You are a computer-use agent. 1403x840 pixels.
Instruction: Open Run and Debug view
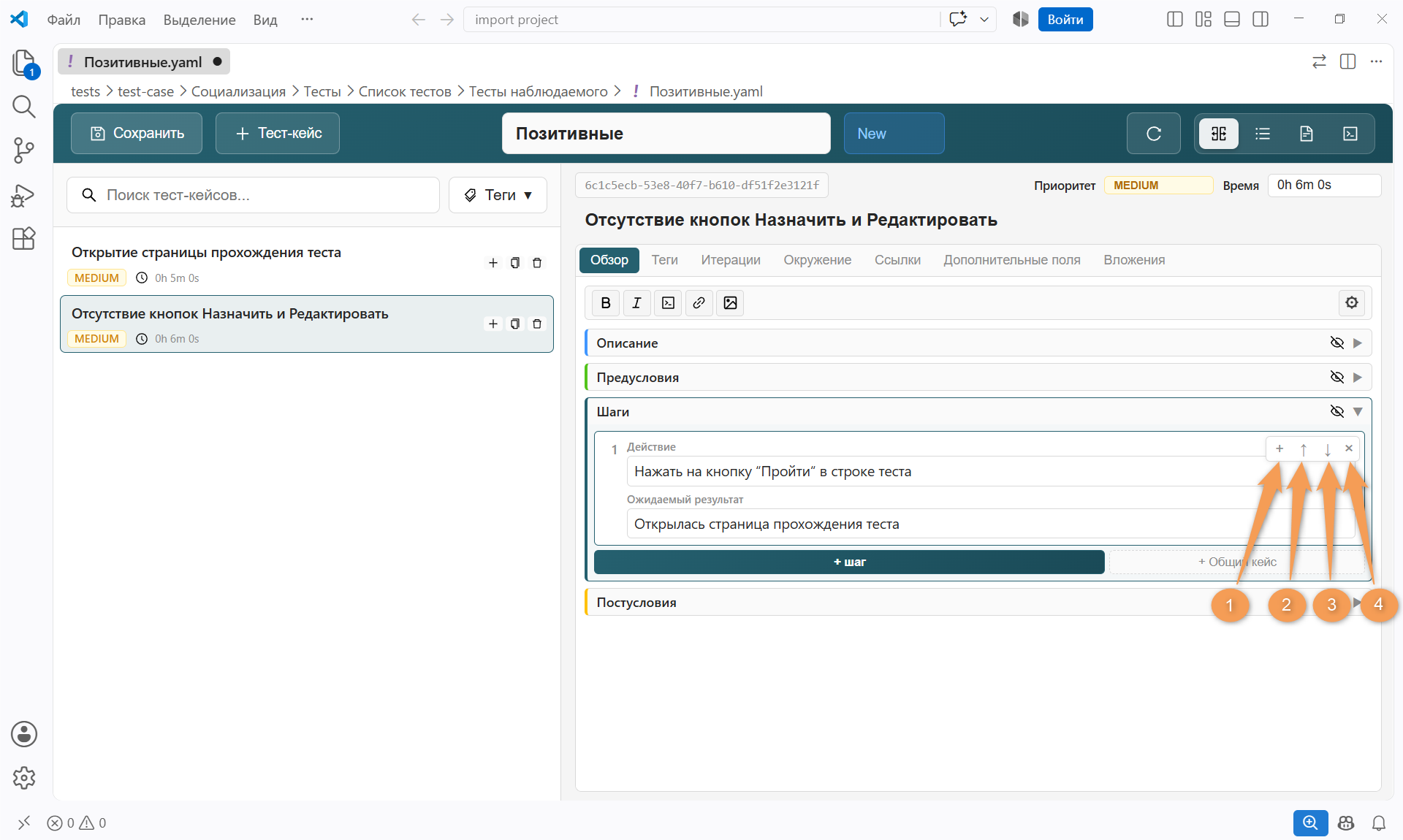[24, 194]
